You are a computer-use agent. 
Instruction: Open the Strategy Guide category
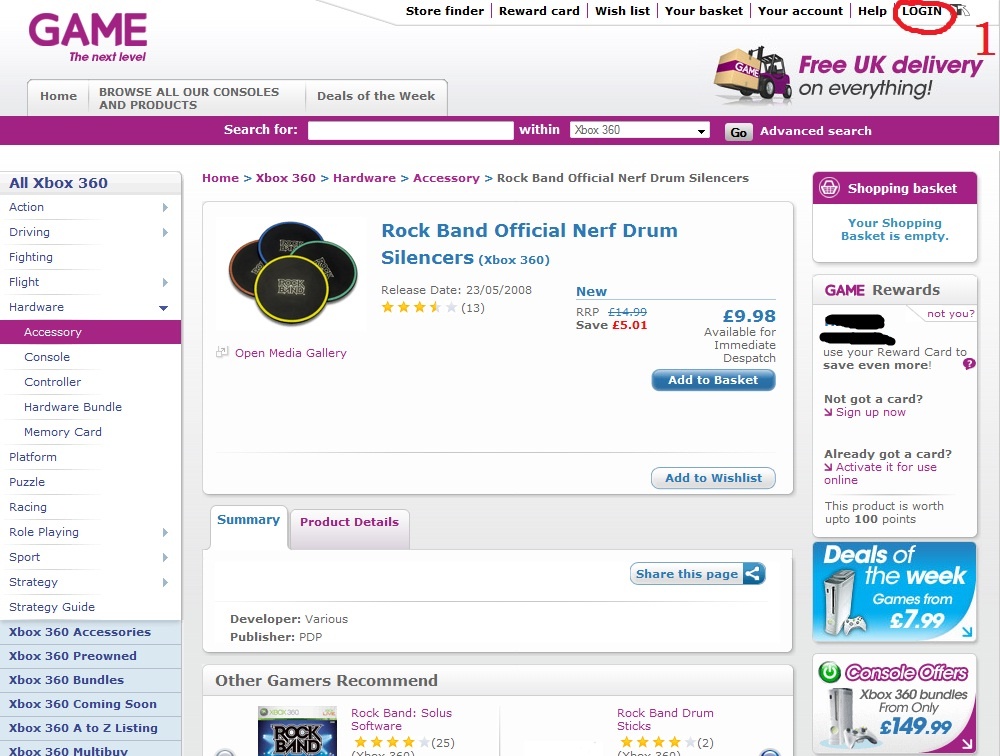(52, 607)
